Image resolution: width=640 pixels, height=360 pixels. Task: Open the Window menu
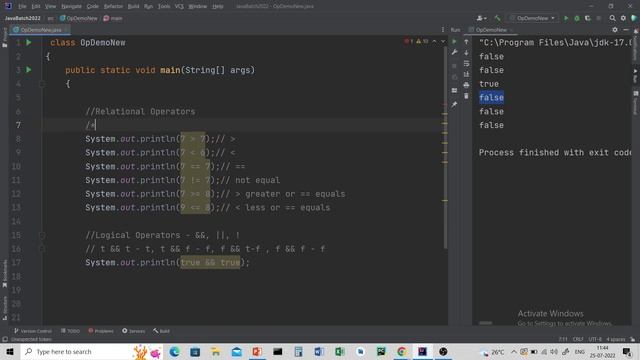click(198, 6)
